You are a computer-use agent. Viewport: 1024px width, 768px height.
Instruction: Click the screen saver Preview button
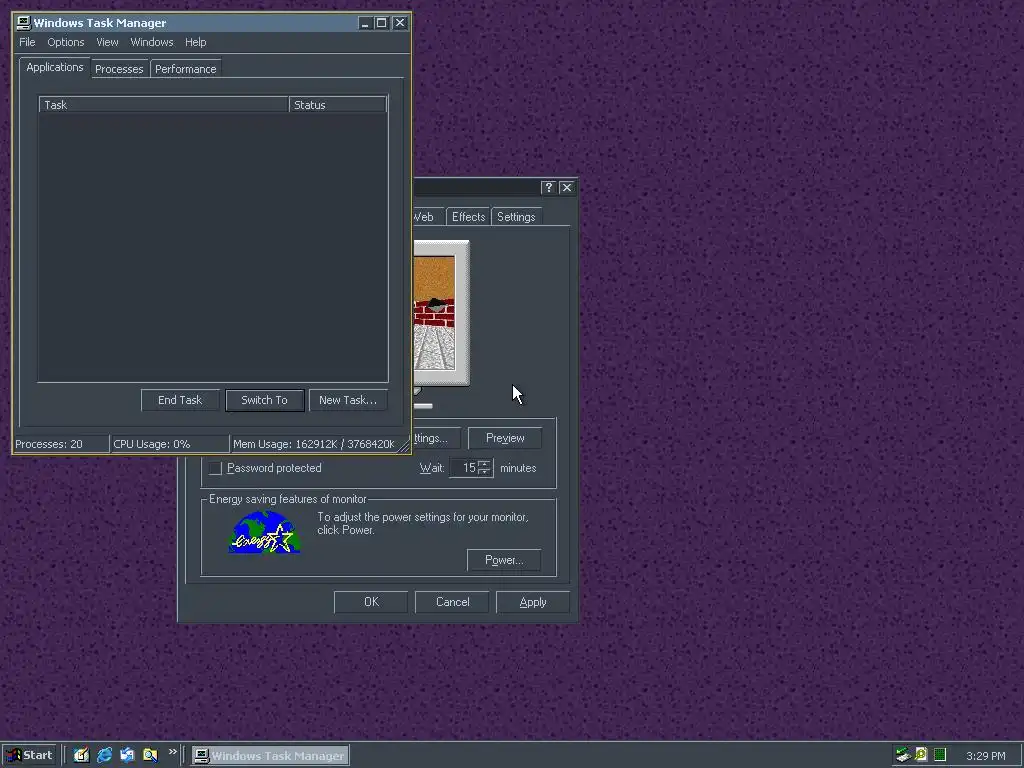505,438
